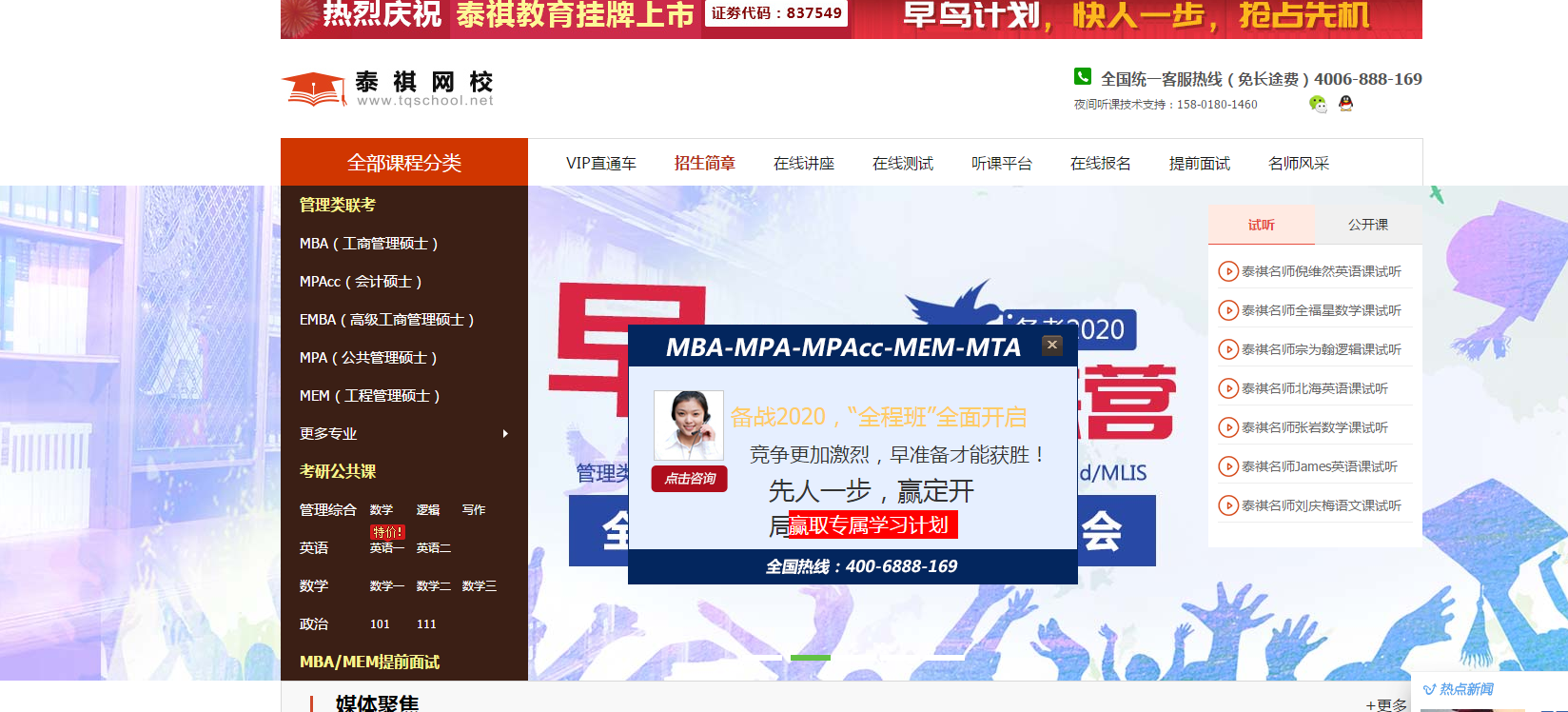This screenshot has height=712, width=1568.
Task: Click 赢取专属学习计划 in the popup
Action: (873, 524)
